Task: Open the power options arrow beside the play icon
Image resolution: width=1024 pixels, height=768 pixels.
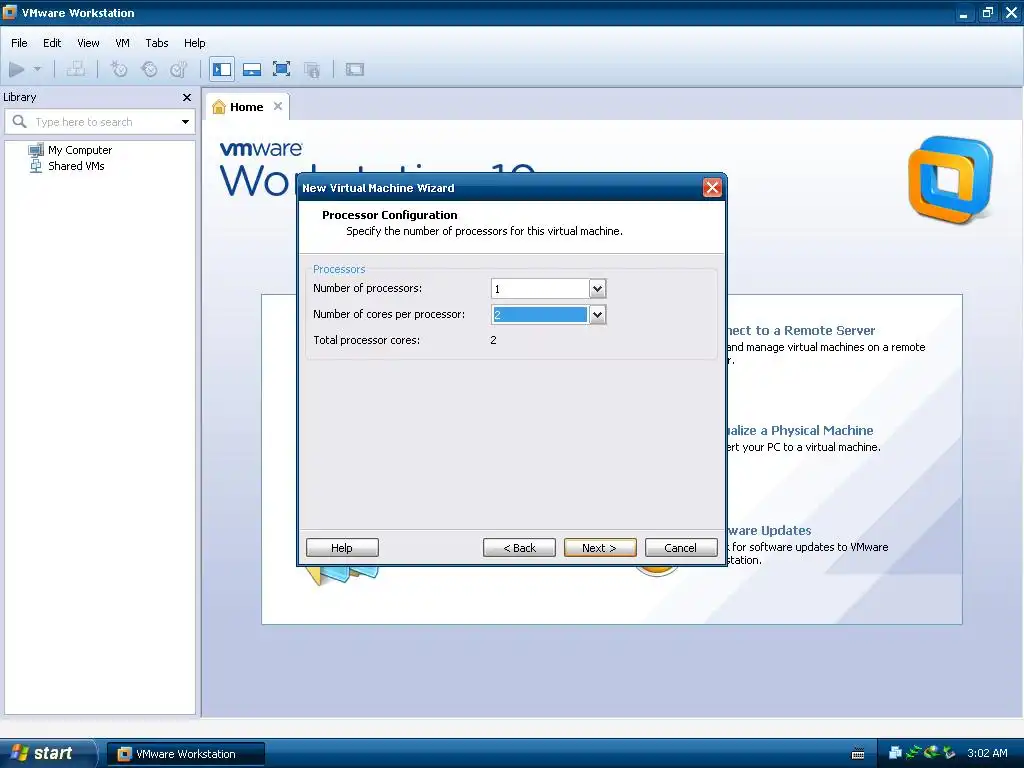Action: [x=37, y=69]
